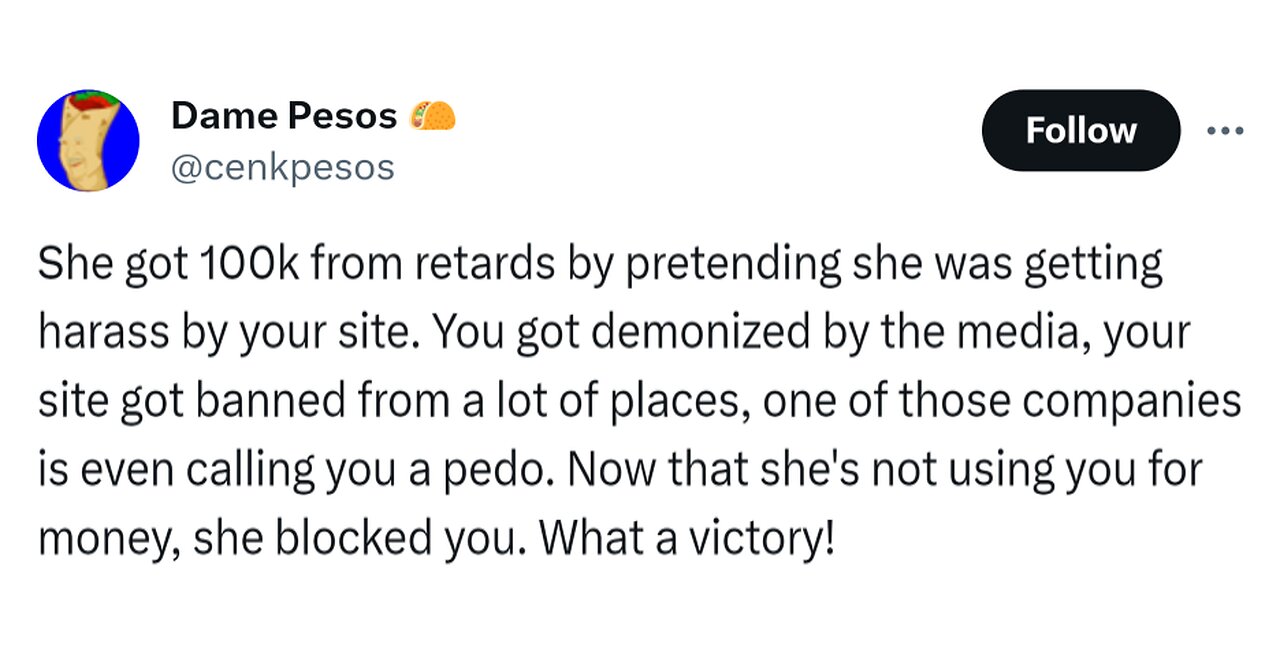Open the @cenkpesos handle link
The image size is (1280, 658).
[x=283, y=166]
